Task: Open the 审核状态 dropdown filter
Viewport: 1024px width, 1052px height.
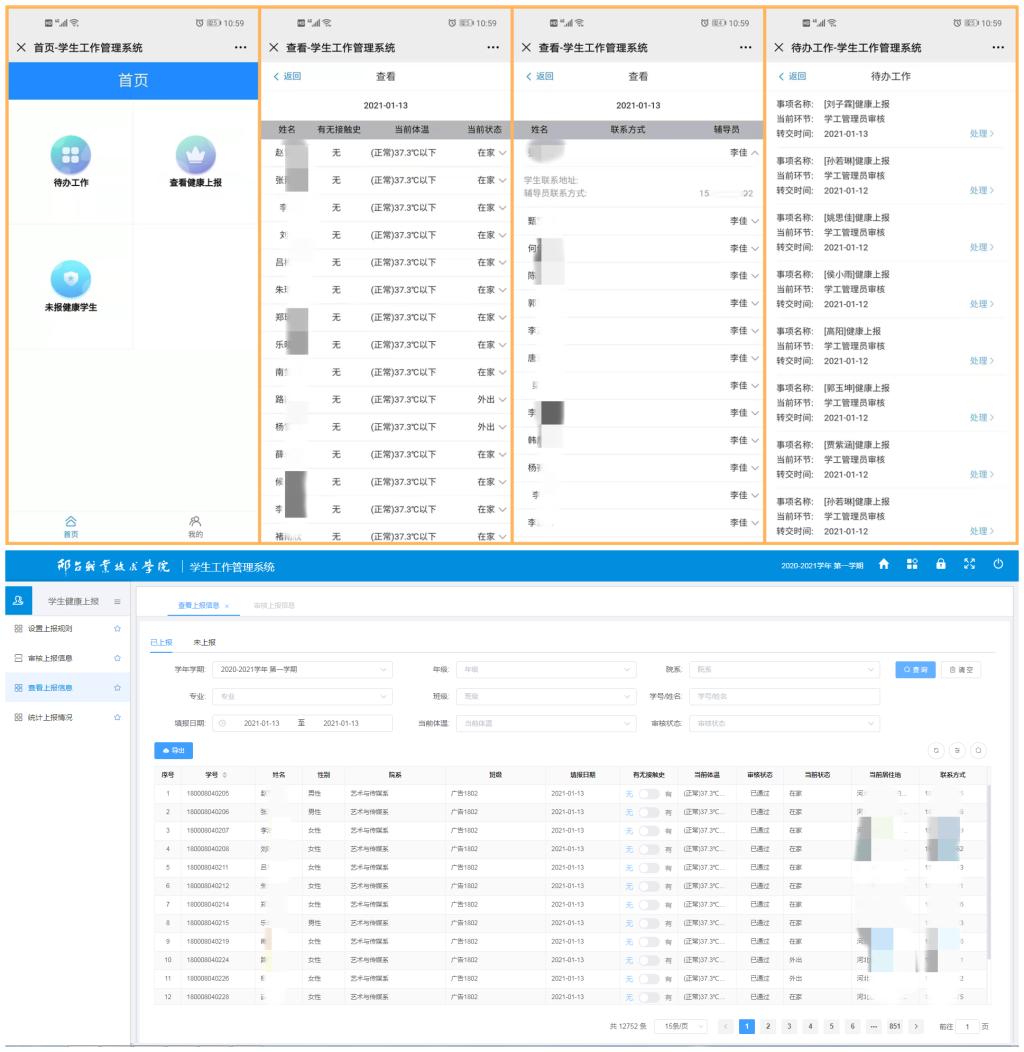Action: [x=784, y=723]
